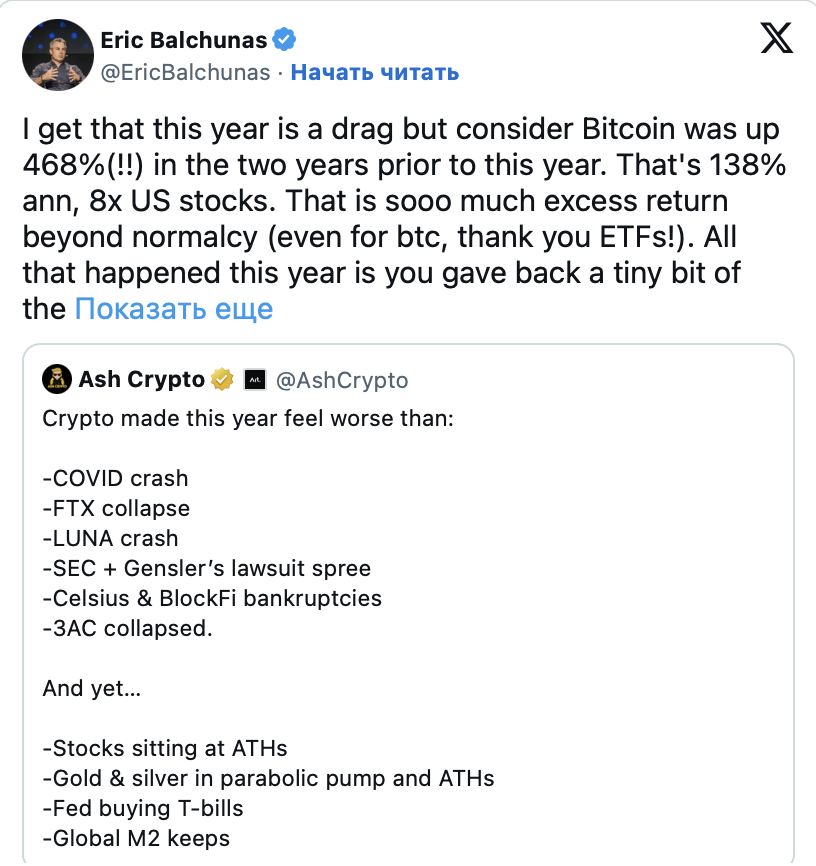Click Ash Crypto's gold verified badge

(222, 380)
